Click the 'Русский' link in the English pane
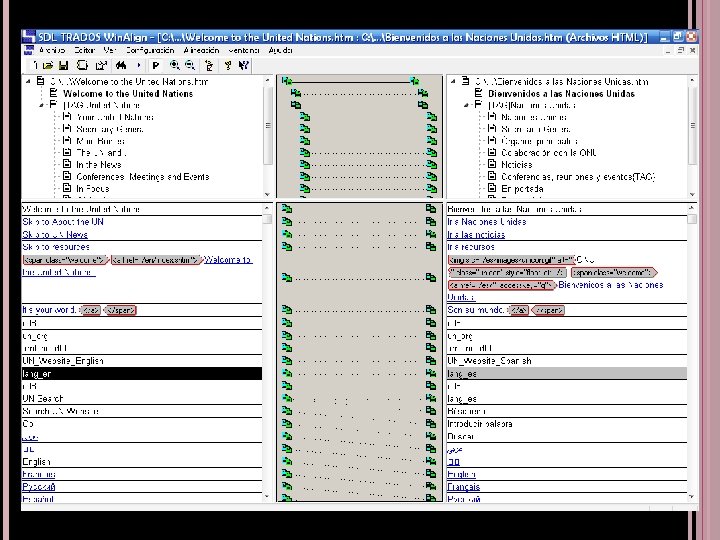The image size is (720, 540). [39, 486]
